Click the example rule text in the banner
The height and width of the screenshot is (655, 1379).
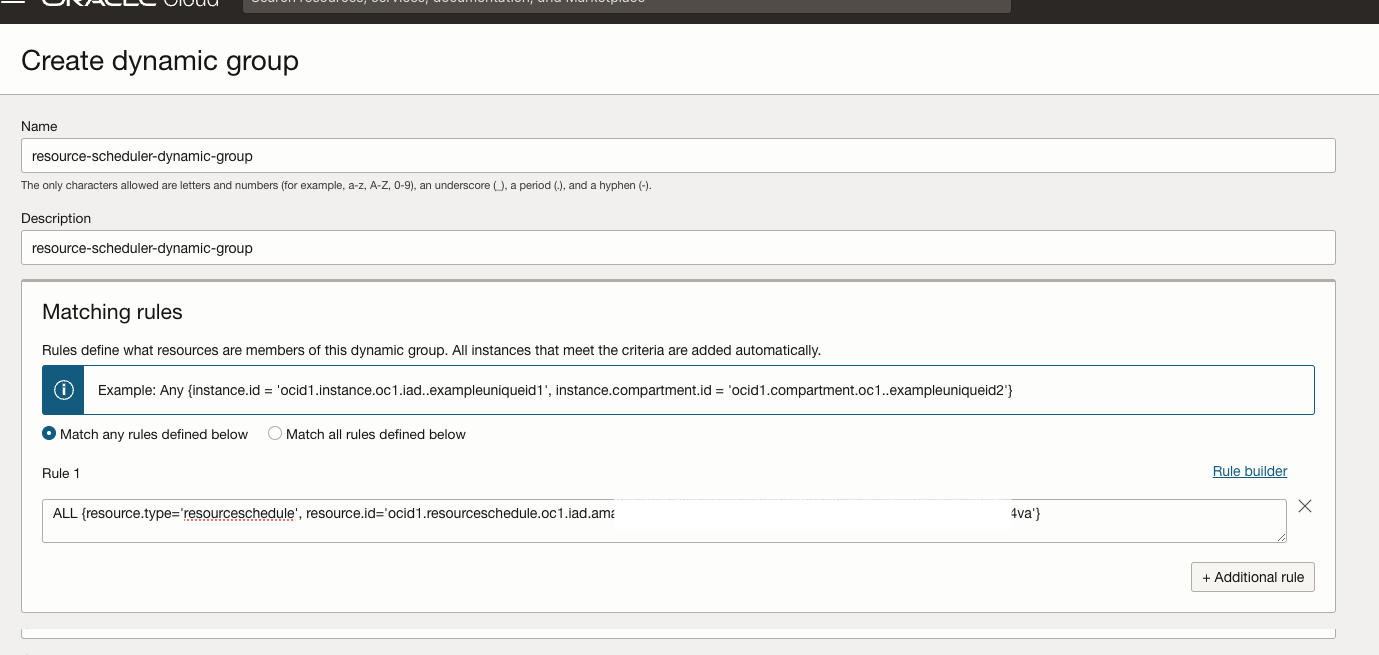coord(555,390)
